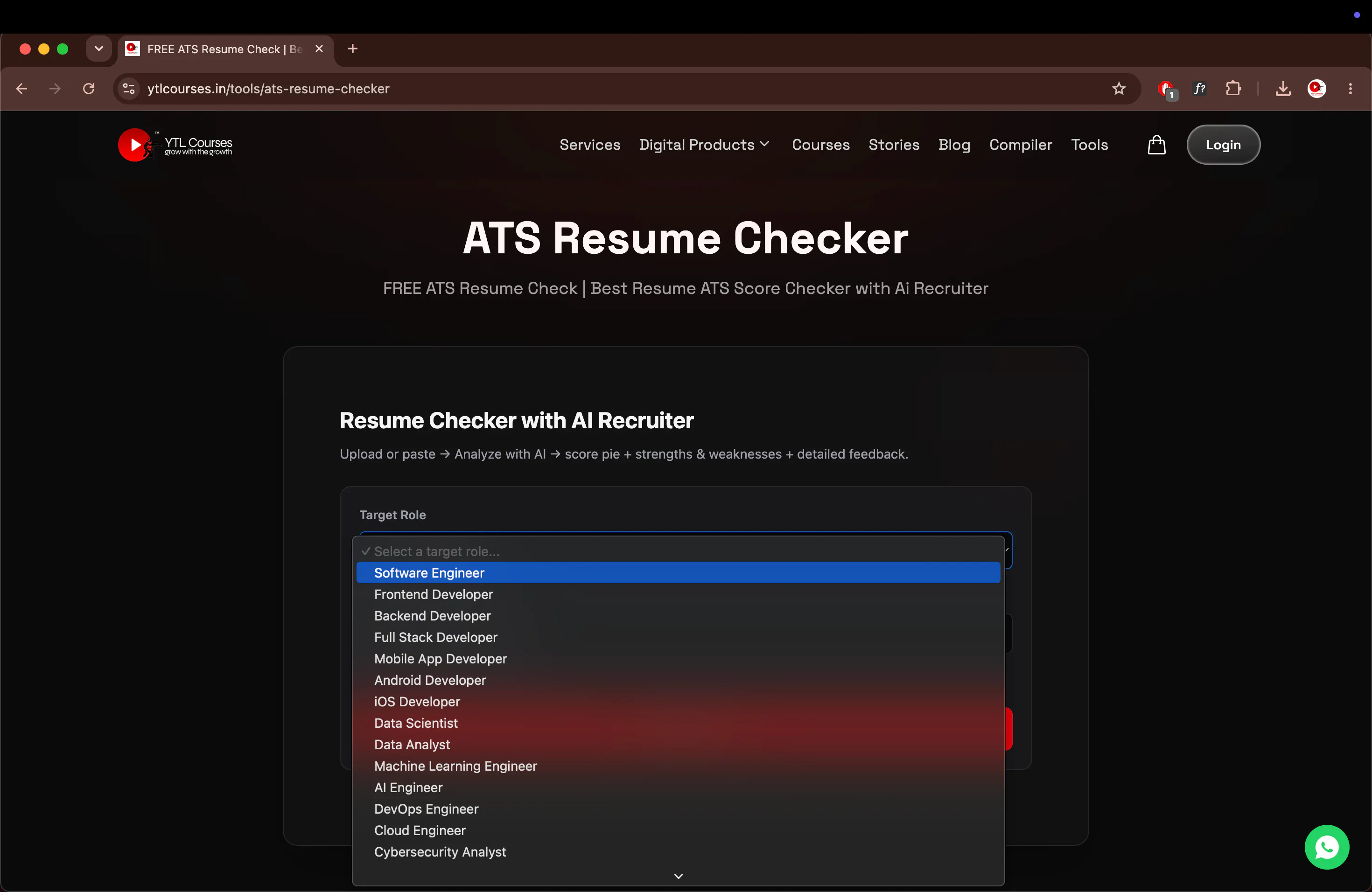Open a new browser tab
Image resolution: width=1372 pixels, height=892 pixels.
(353, 49)
